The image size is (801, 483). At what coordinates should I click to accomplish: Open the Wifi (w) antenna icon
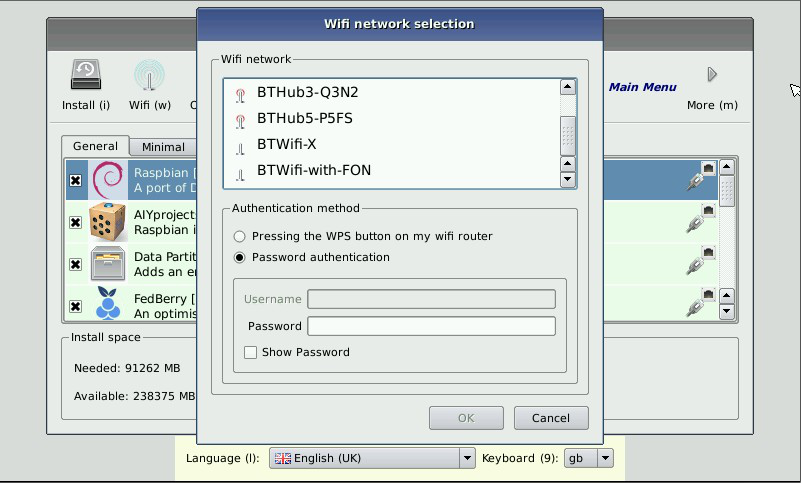point(149,75)
